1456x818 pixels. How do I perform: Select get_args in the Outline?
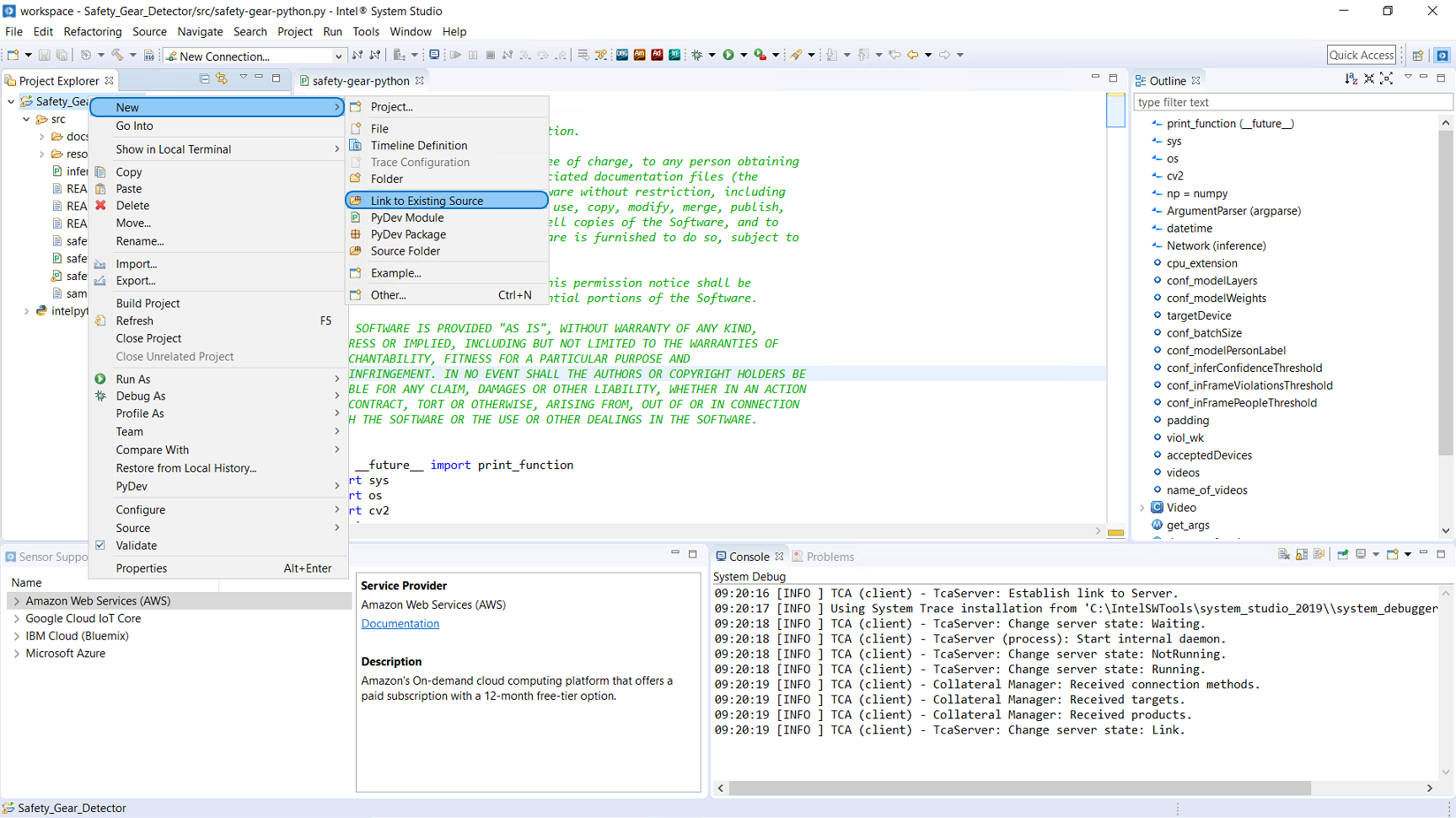coord(1188,525)
